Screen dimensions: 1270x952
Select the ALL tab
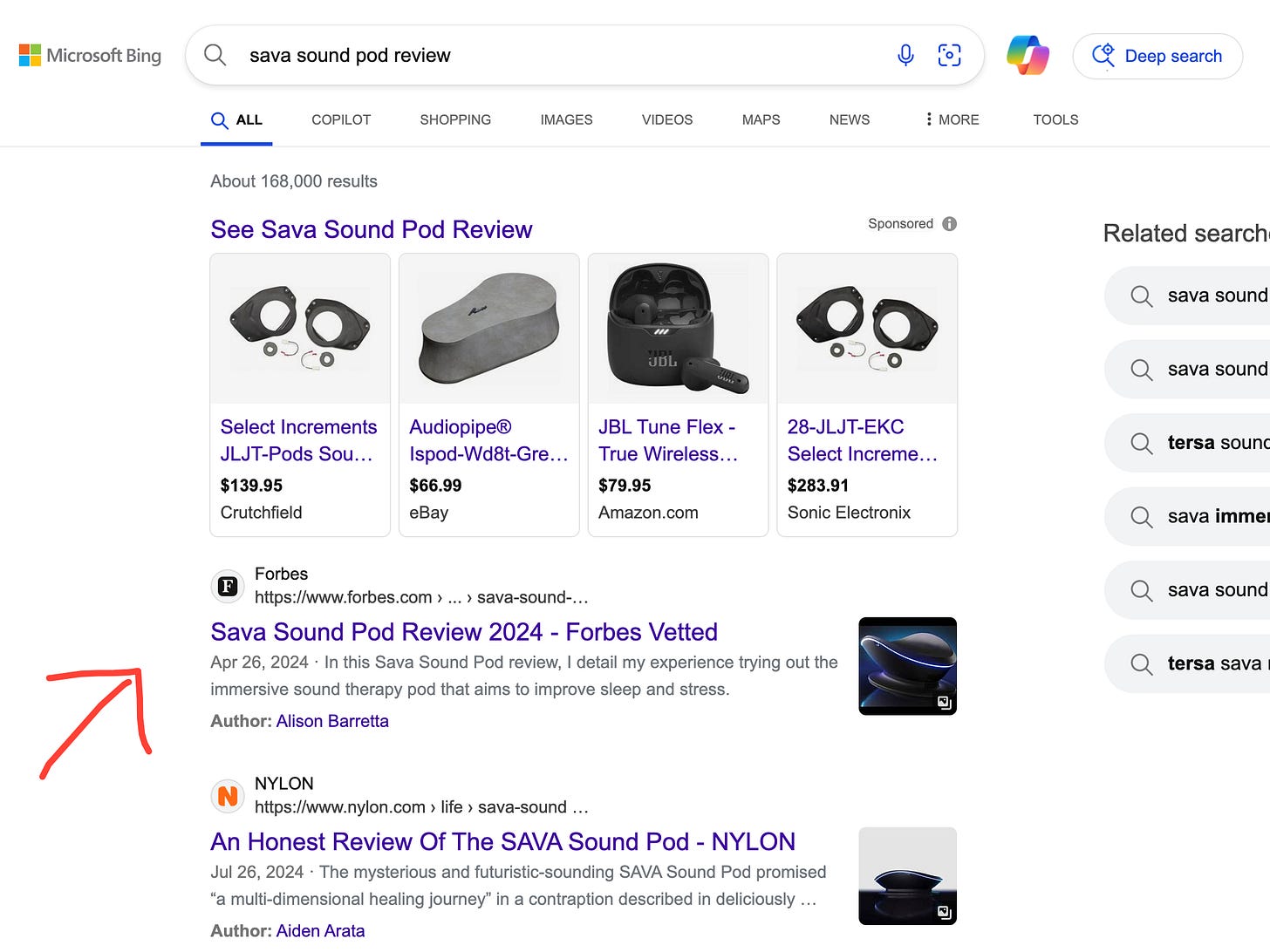236,120
